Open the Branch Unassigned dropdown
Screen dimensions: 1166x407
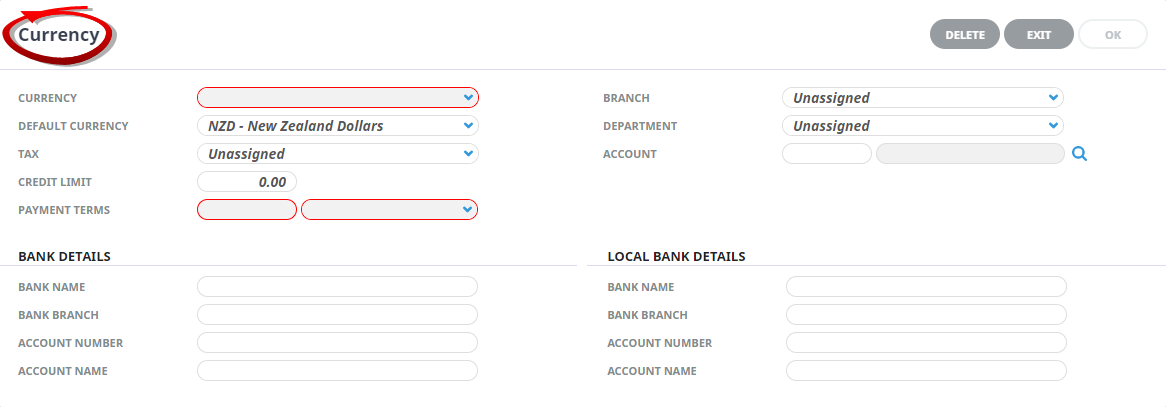pyautogui.click(x=923, y=97)
